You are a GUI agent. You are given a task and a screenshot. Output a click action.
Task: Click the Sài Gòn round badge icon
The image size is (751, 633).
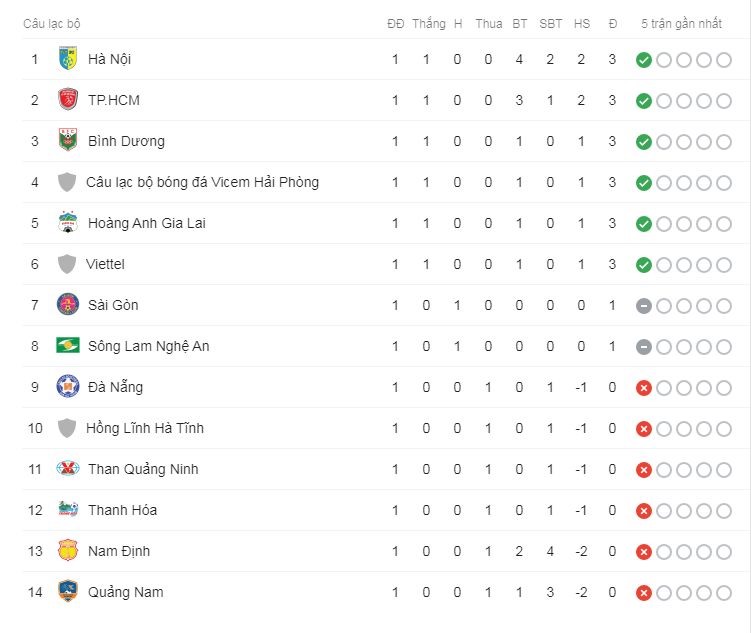68,305
